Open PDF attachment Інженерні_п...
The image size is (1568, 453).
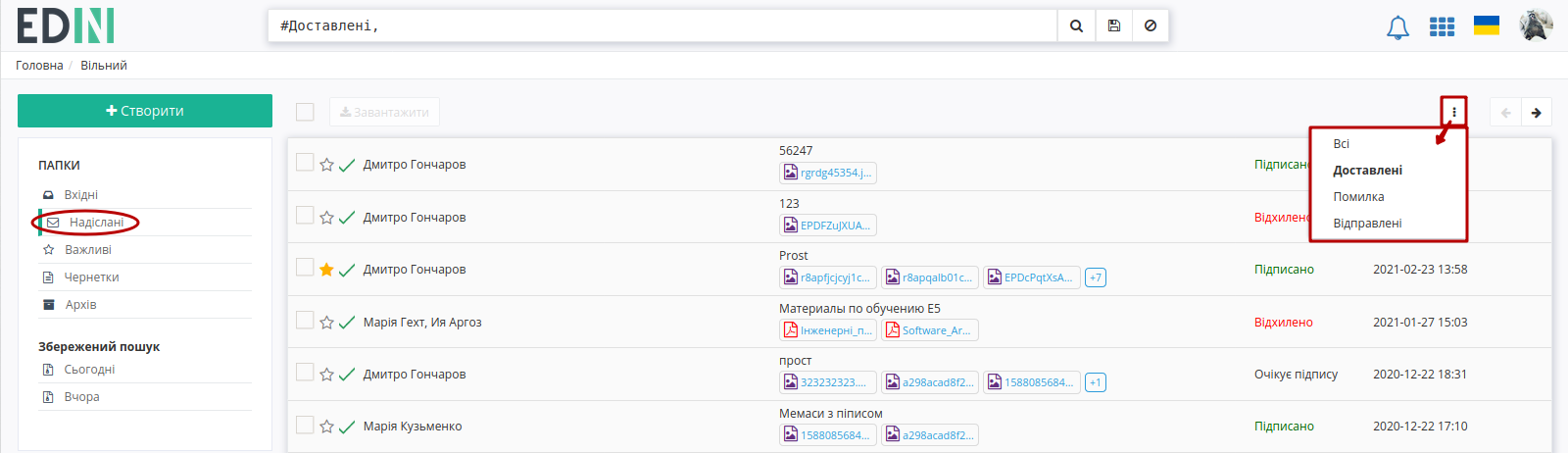828,330
